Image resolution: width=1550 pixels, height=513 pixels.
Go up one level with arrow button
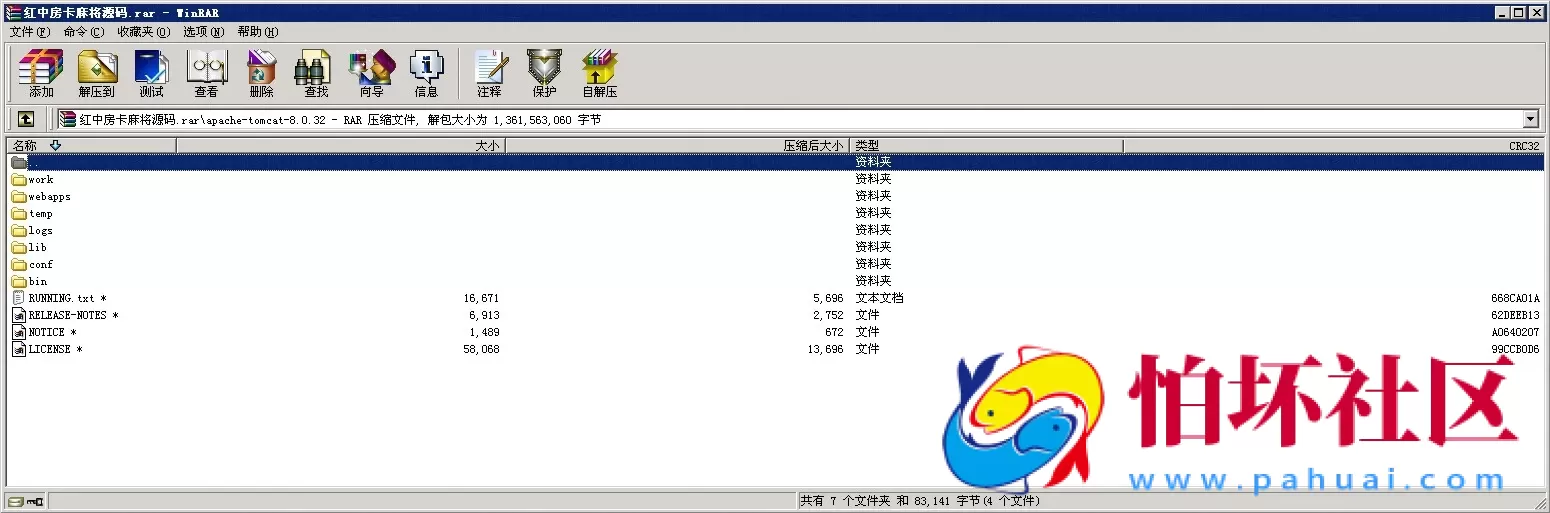click(x=26, y=119)
